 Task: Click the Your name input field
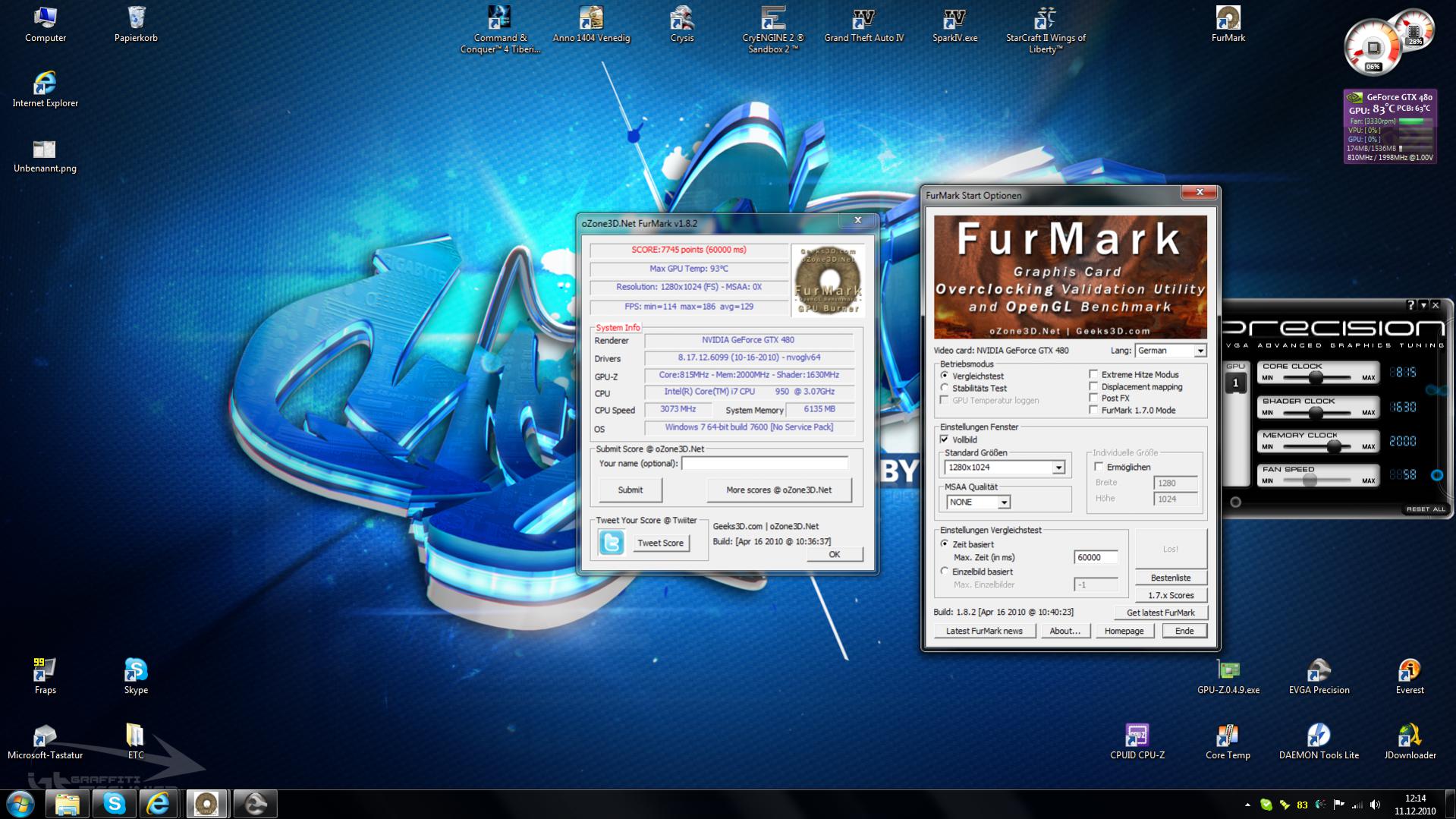(x=765, y=464)
